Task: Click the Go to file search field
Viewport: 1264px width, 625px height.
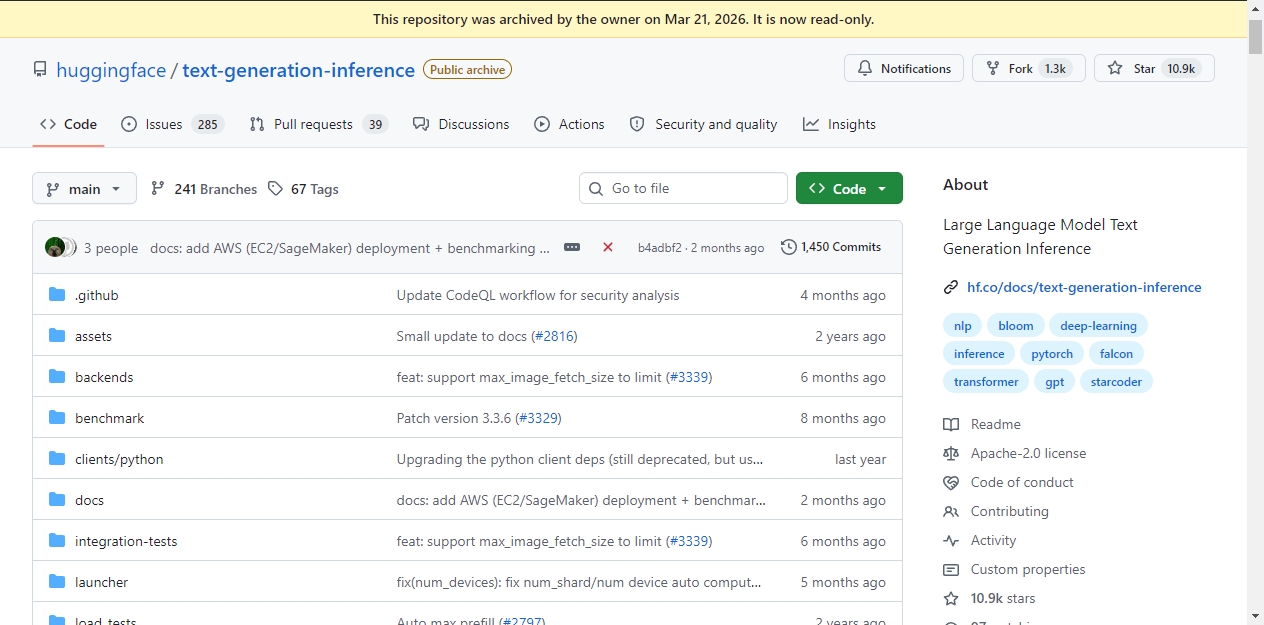Action: tap(683, 188)
